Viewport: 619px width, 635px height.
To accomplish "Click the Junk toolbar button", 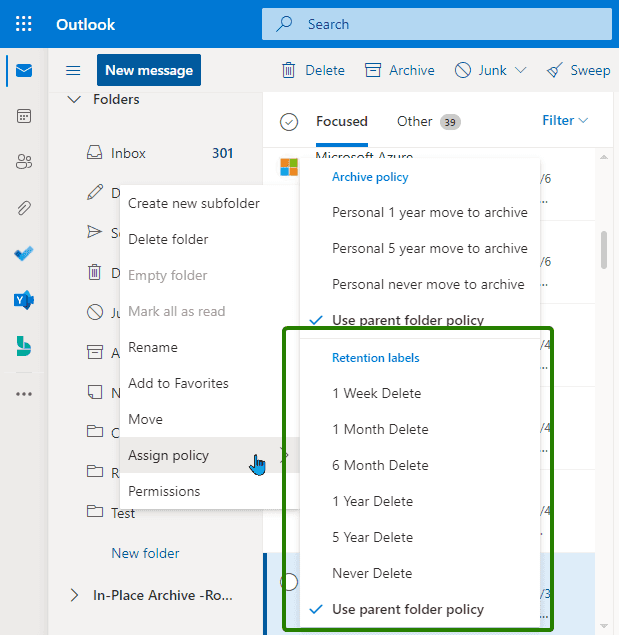I will [480, 70].
